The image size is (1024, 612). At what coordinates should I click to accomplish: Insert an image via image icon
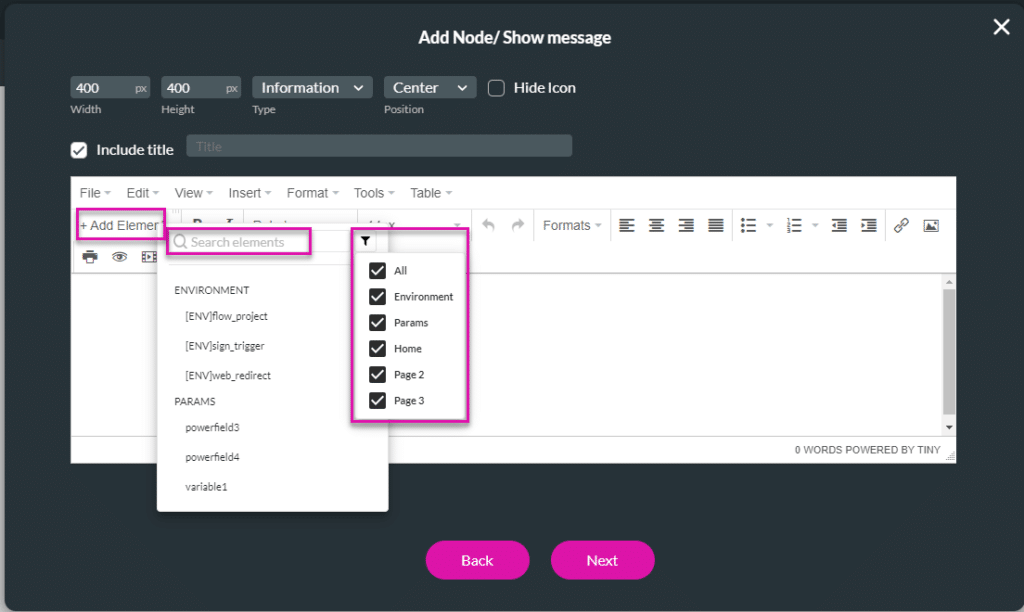[x=931, y=226]
